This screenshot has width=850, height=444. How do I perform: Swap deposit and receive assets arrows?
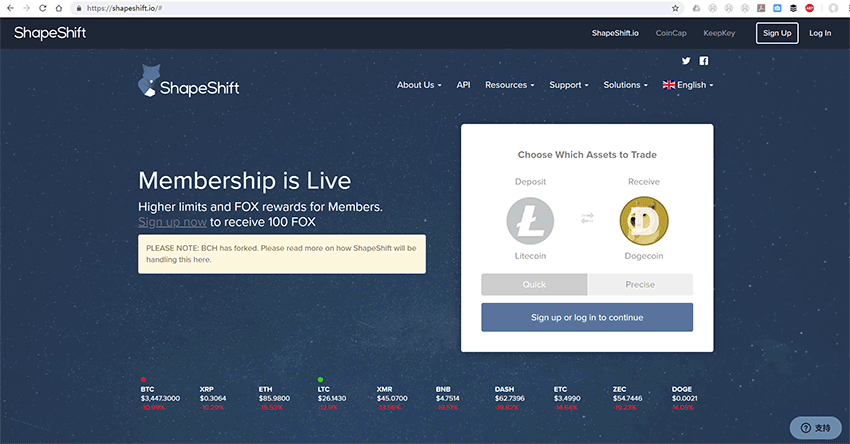click(587, 218)
